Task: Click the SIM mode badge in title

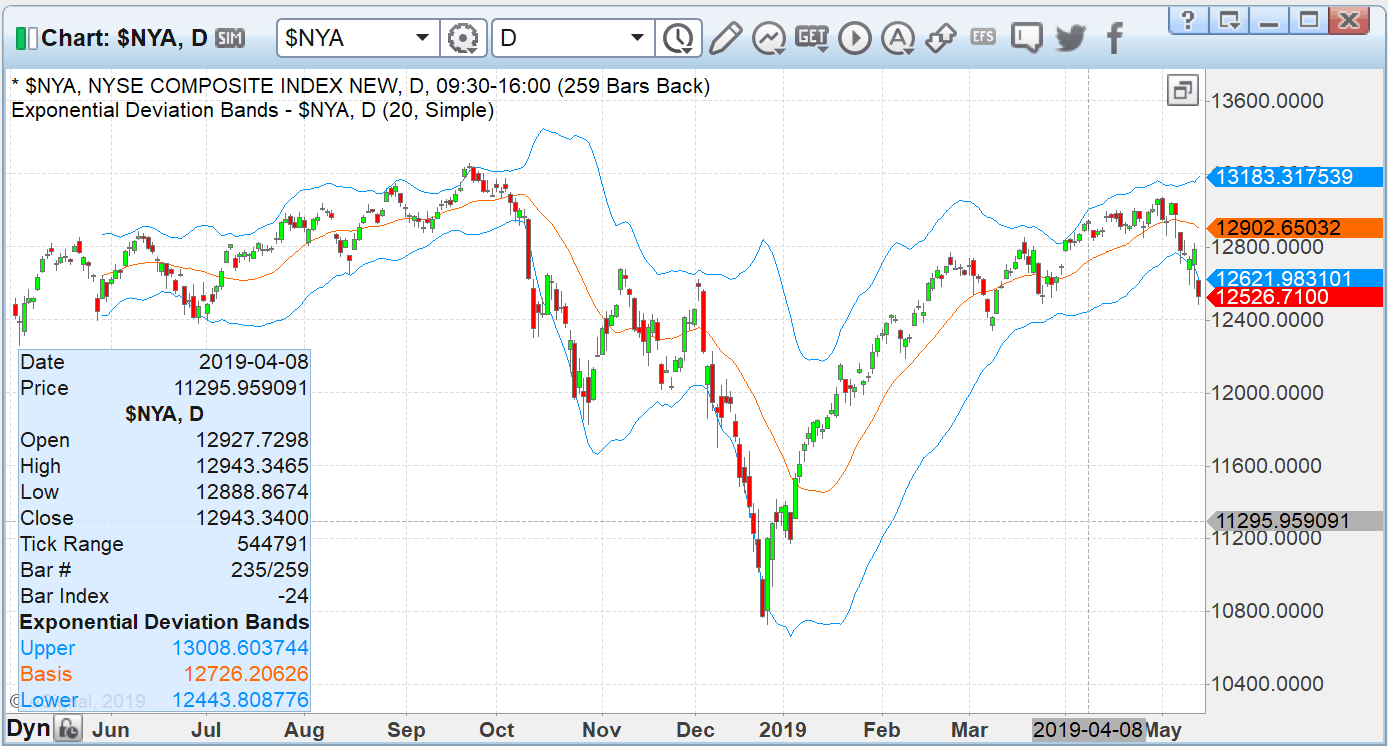Action: pos(231,38)
